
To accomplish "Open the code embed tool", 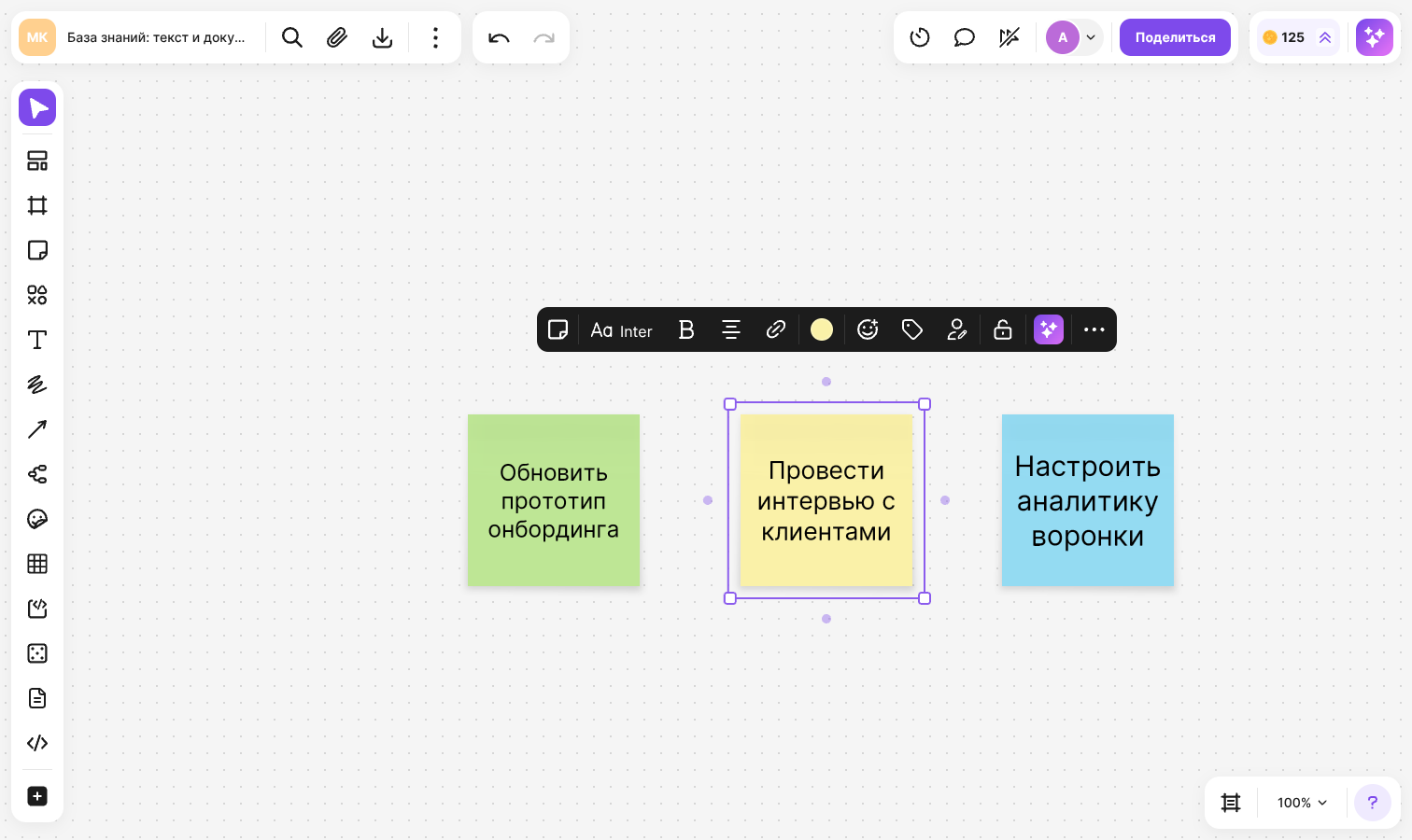I will [37, 743].
